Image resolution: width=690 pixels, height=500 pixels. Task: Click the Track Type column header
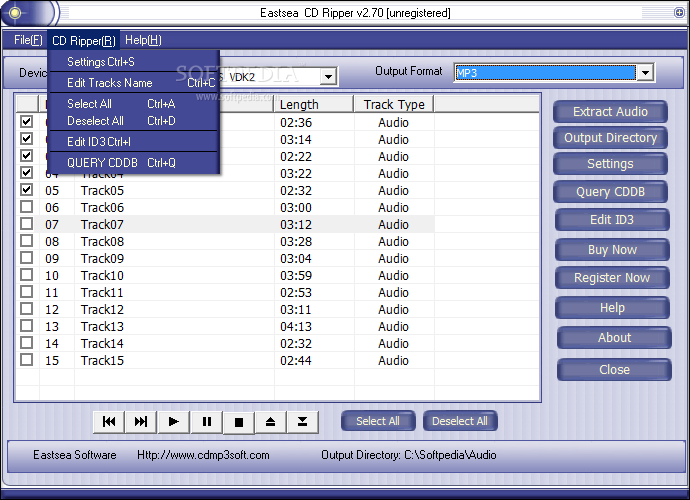point(394,104)
